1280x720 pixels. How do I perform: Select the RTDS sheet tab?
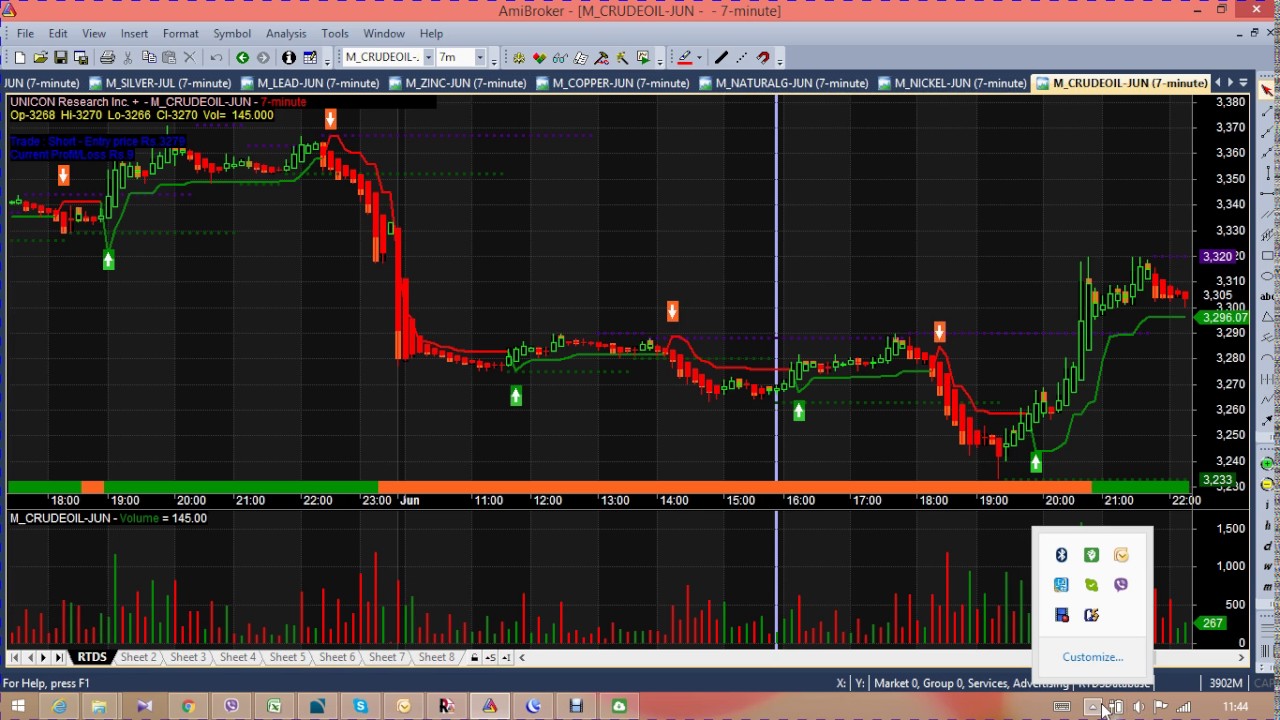[92, 657]
